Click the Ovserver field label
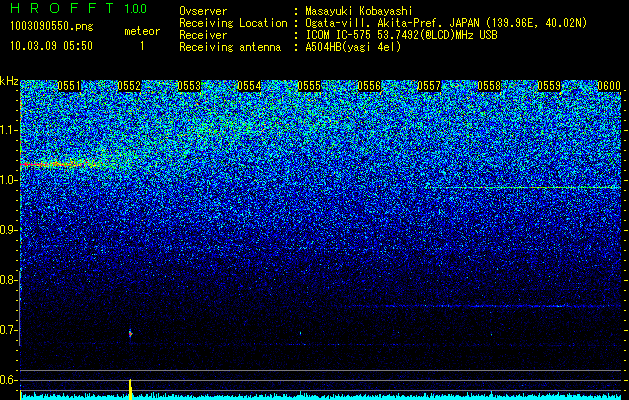The image size is (629, 400). tap(203, 11)
